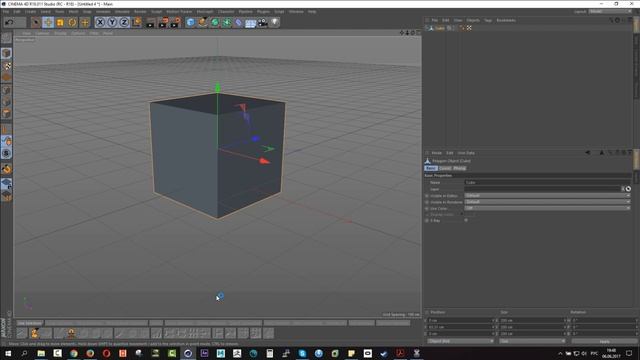This screenshot has width=640, height=360.
Task: Click the Make Editable icon in left palette
Action: coord(6,38)
